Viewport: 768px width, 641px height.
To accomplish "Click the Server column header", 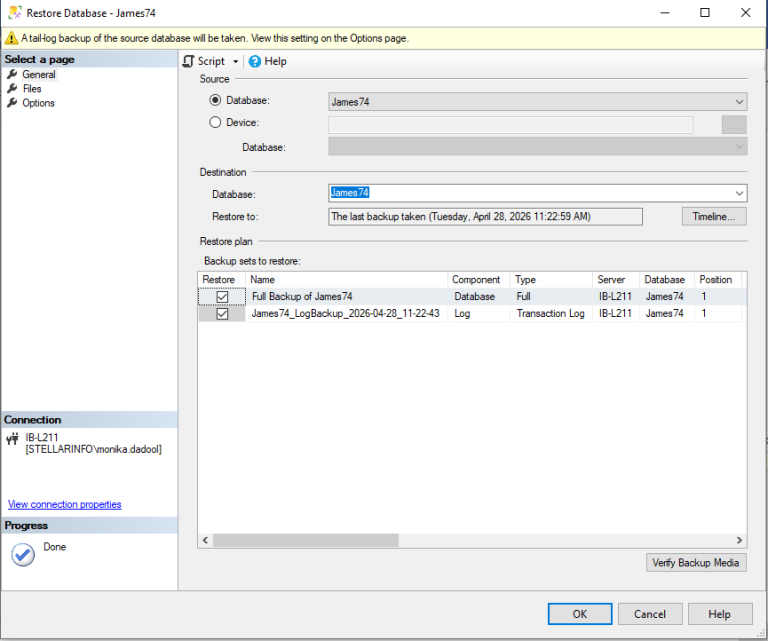I will (x=615, y=280).
